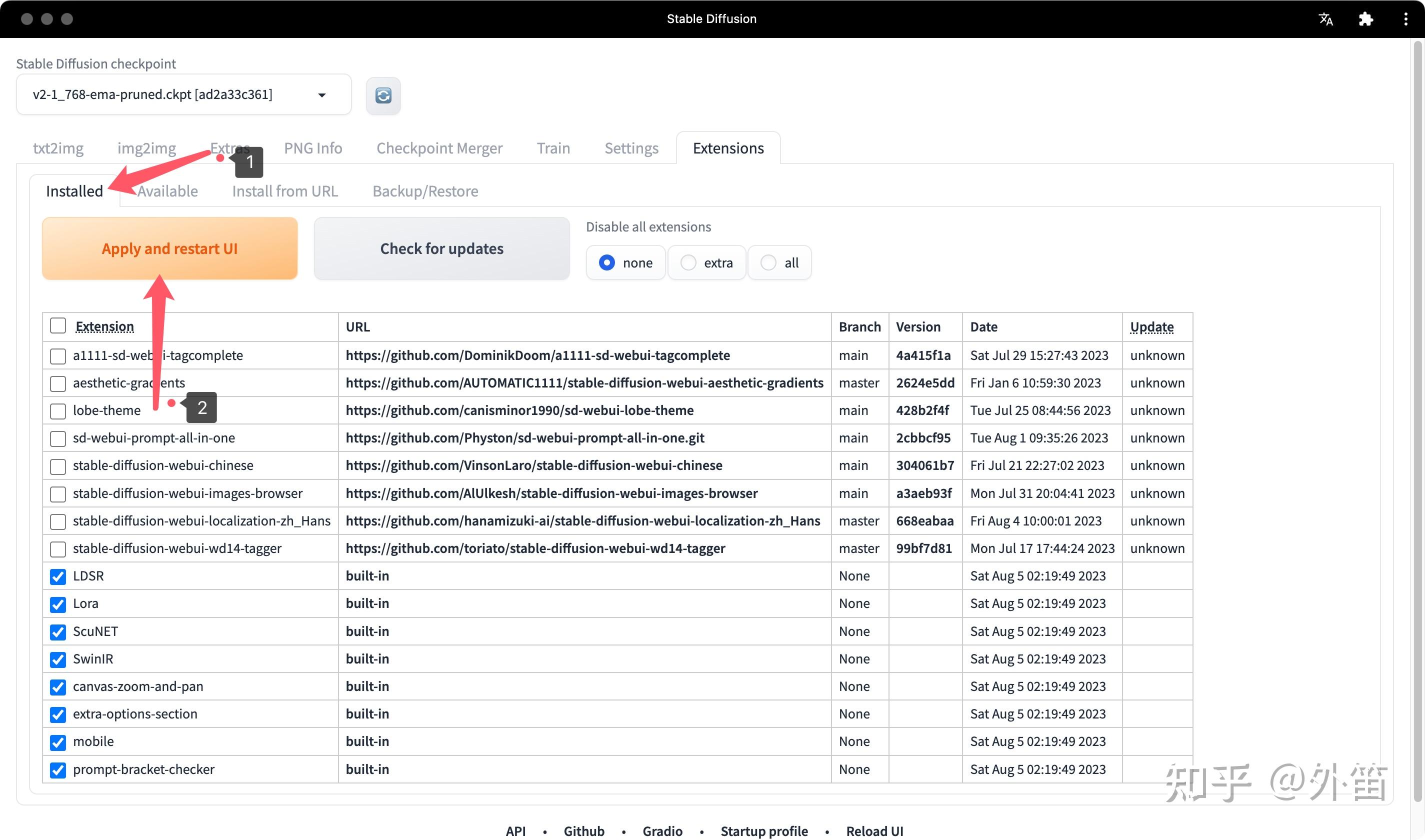Click the translate icon in title bar

(1325, 18)
